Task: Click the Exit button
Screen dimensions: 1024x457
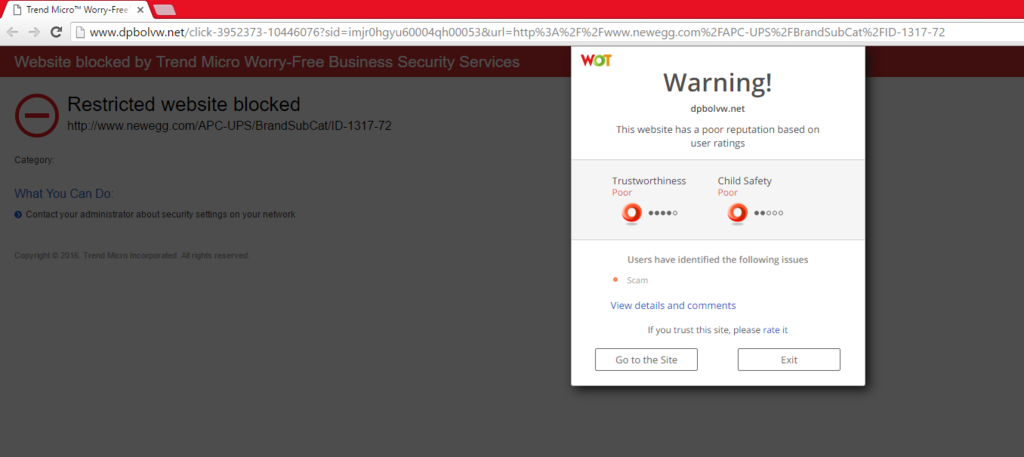Action: (789, 360)
